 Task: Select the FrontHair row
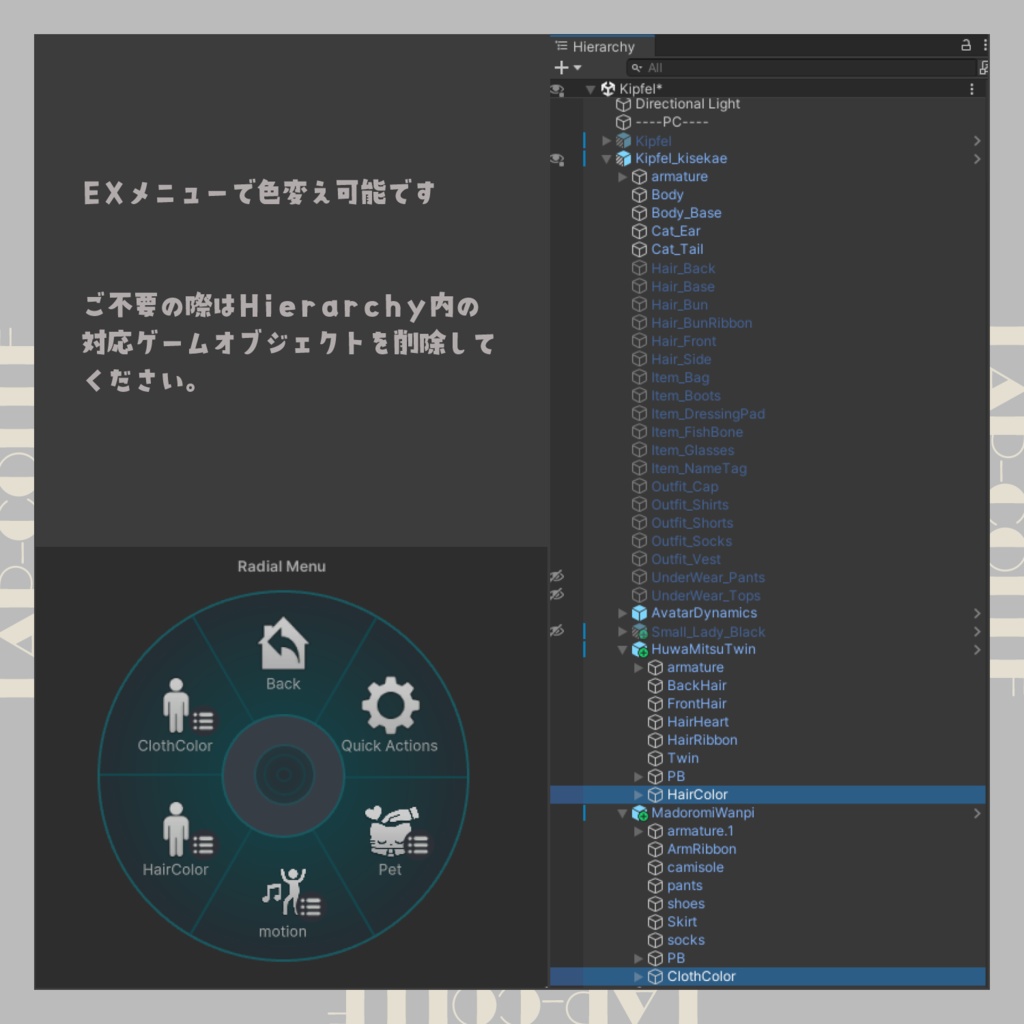pyautogui.click(x=768, y=703)
